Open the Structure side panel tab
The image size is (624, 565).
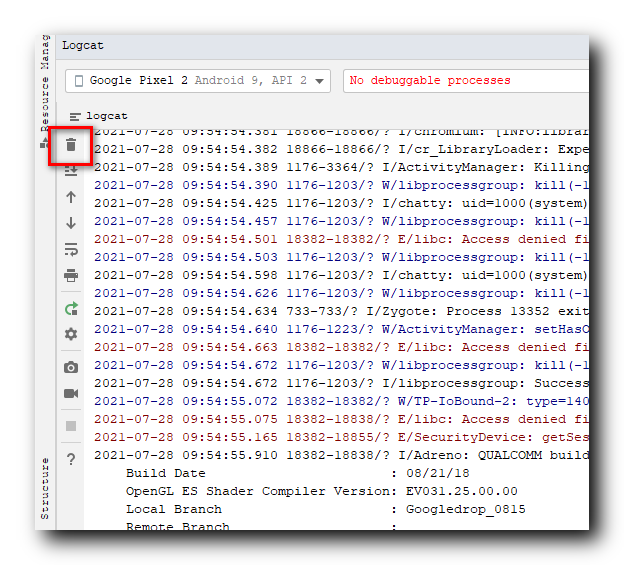[x=45, y=488]
